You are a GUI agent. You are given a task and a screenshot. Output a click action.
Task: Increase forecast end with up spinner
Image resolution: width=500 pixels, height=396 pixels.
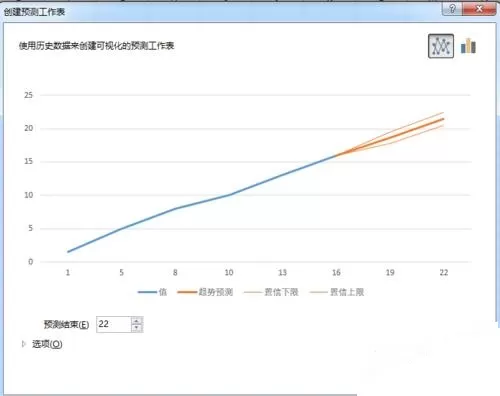point(137,321)
